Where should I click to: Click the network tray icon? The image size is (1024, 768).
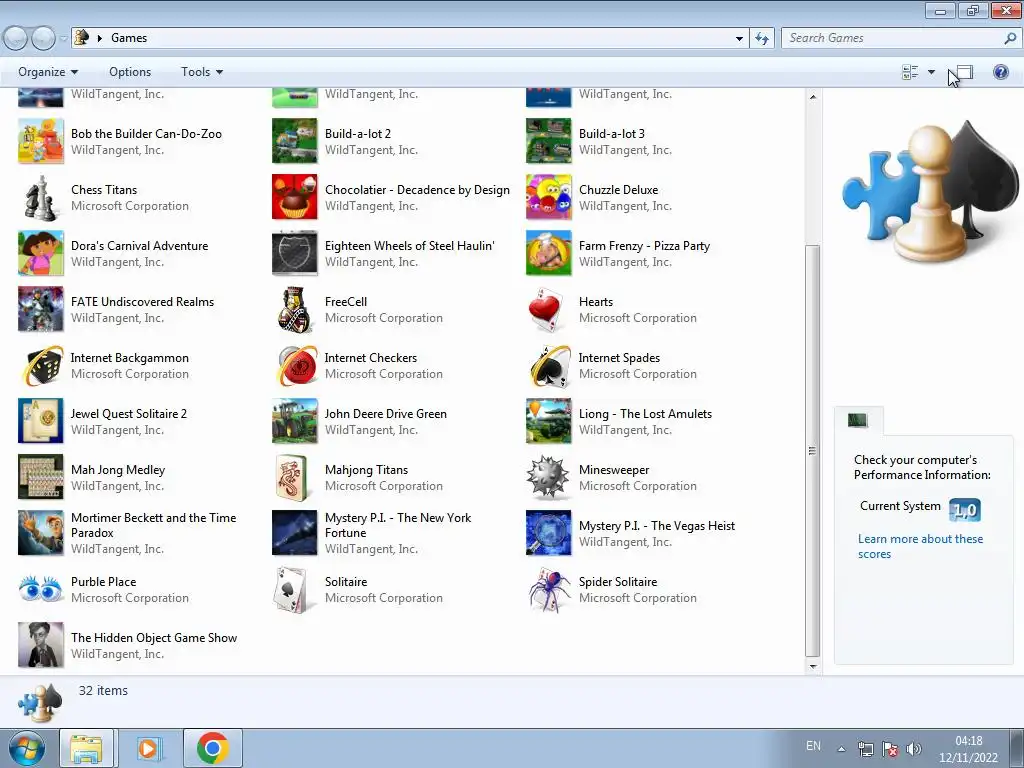click(x=866, y=749)
